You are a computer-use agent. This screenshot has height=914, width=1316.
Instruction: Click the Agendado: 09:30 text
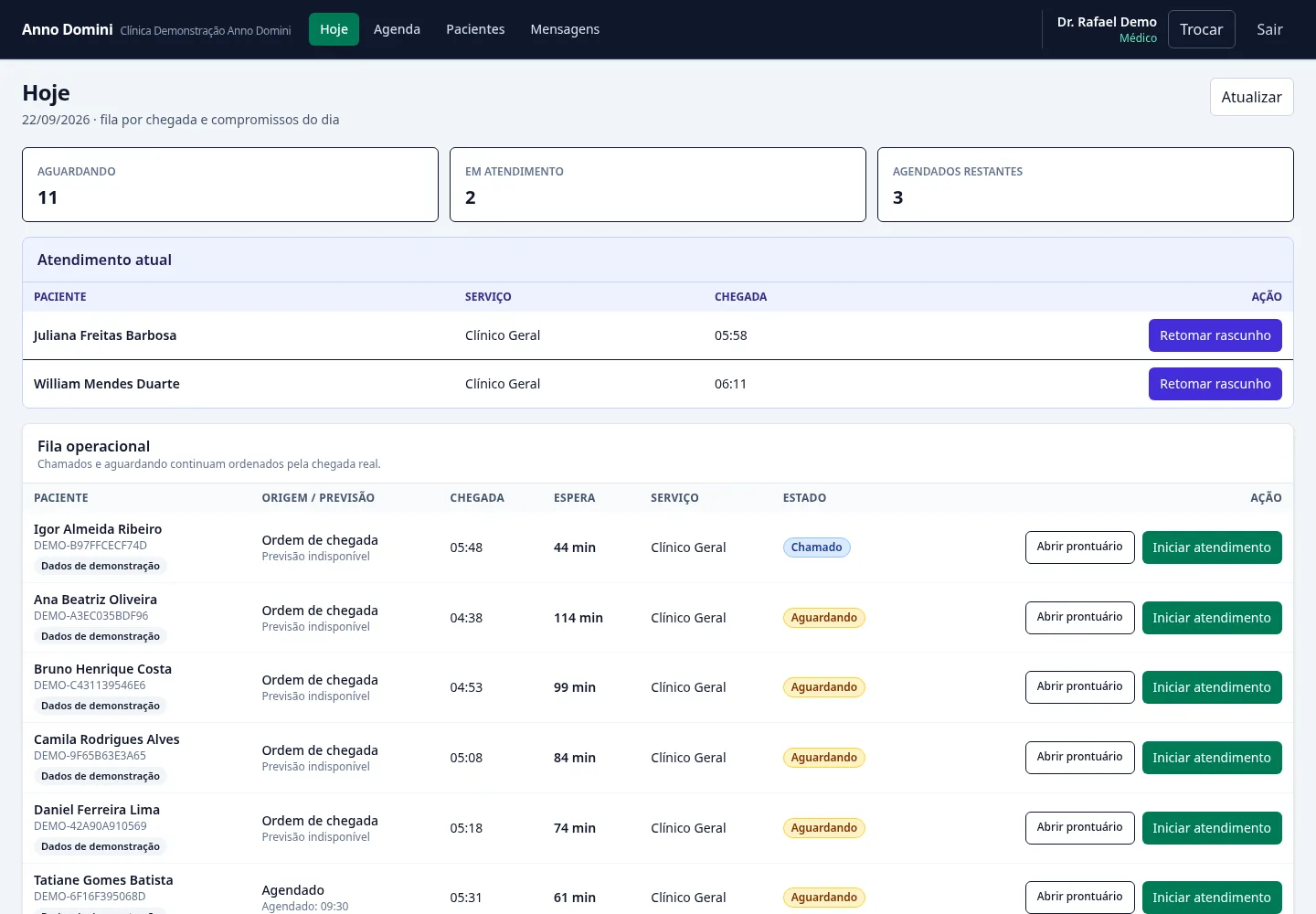pos(305,907)
